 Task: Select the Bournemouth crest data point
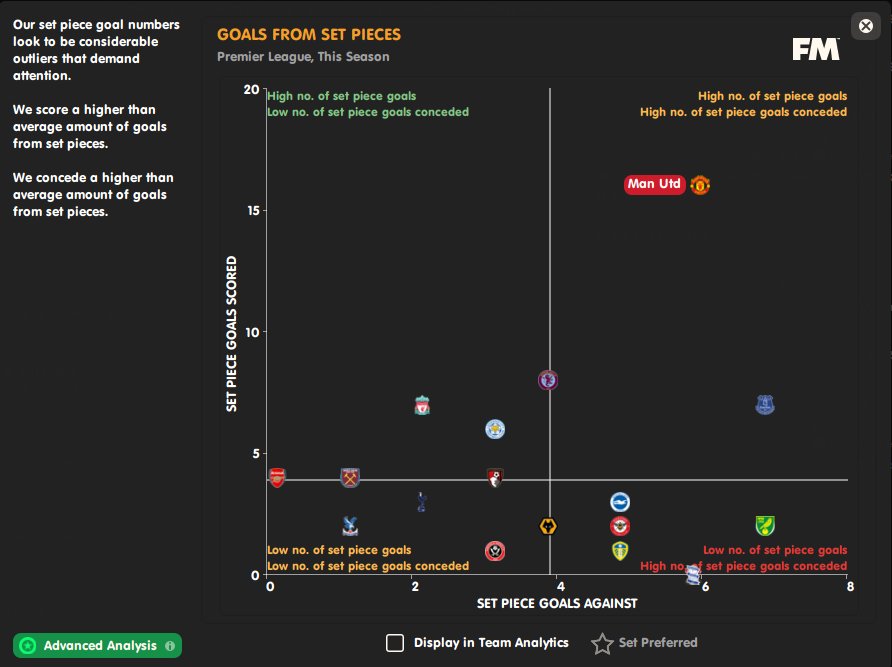point(494,477)
